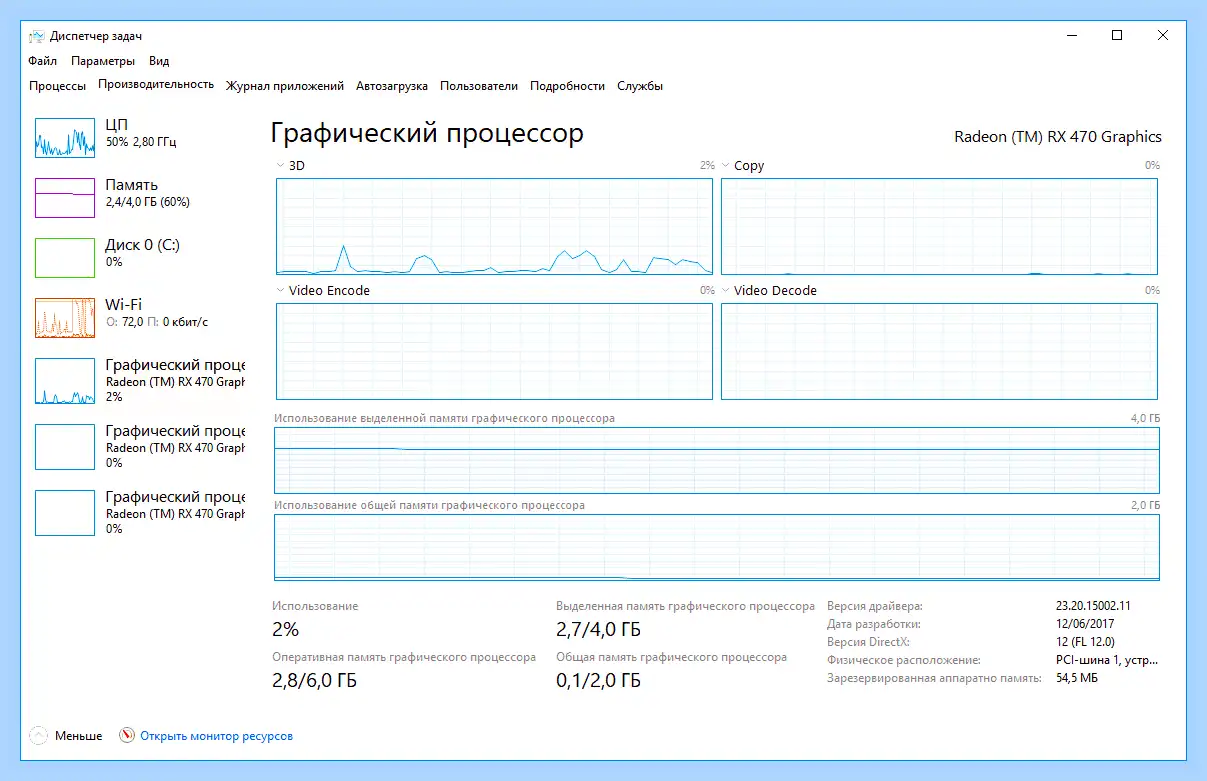Click the Графический процессор heading
The height and width of the screenshot is (781, 1207).
click(x=428, y=134)
